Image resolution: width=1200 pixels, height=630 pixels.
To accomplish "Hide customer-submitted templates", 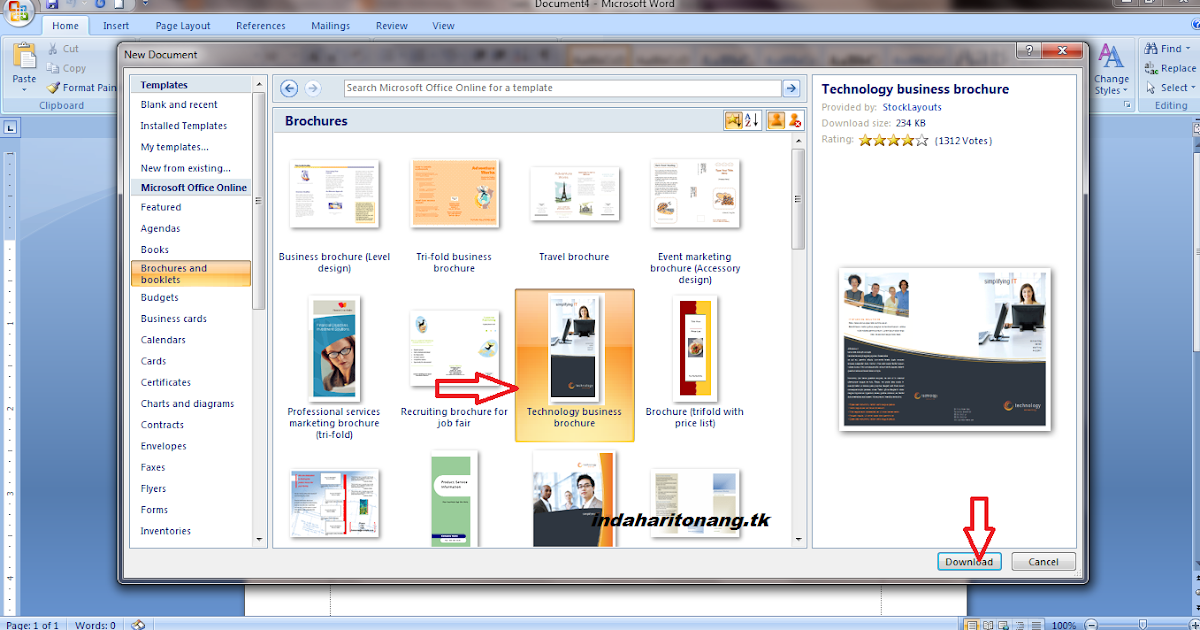I will coord(795,120).
